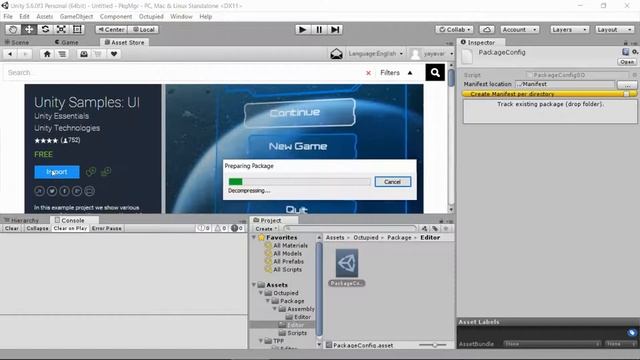Image resolution: width=640 pixels, height=360 pixels.
Task: Open Create dropdown in Project panel
Action: pyautogui.click(x=267, y=229)
